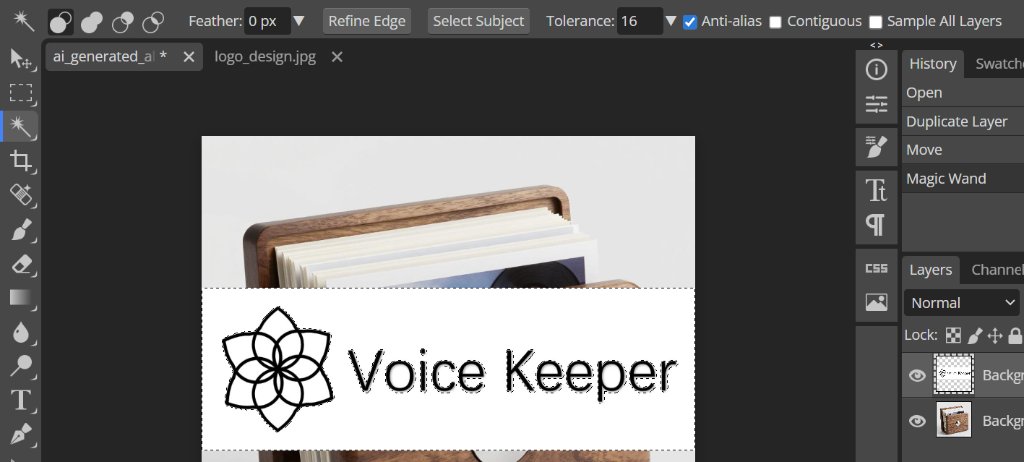
Task: Revert to the Open history state
Action: click(x=963, y=93)
